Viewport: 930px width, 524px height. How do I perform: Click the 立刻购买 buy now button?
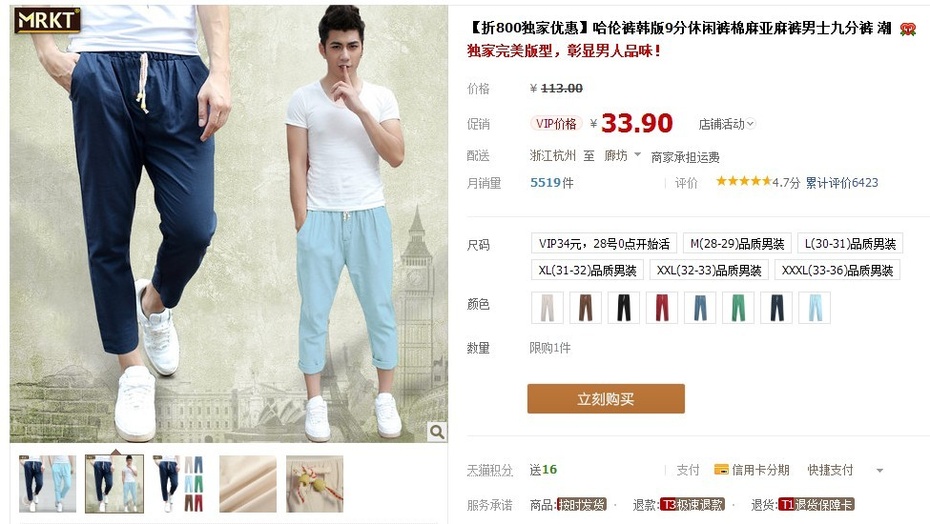[606, 399]
